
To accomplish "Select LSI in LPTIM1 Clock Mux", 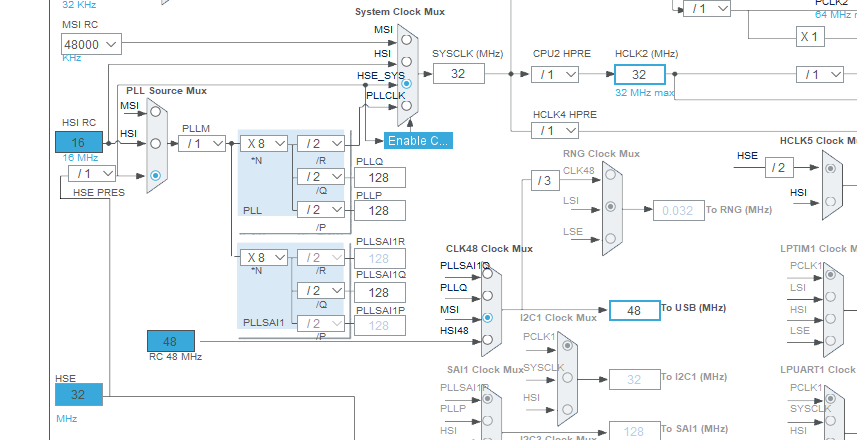I will point(831,297).
